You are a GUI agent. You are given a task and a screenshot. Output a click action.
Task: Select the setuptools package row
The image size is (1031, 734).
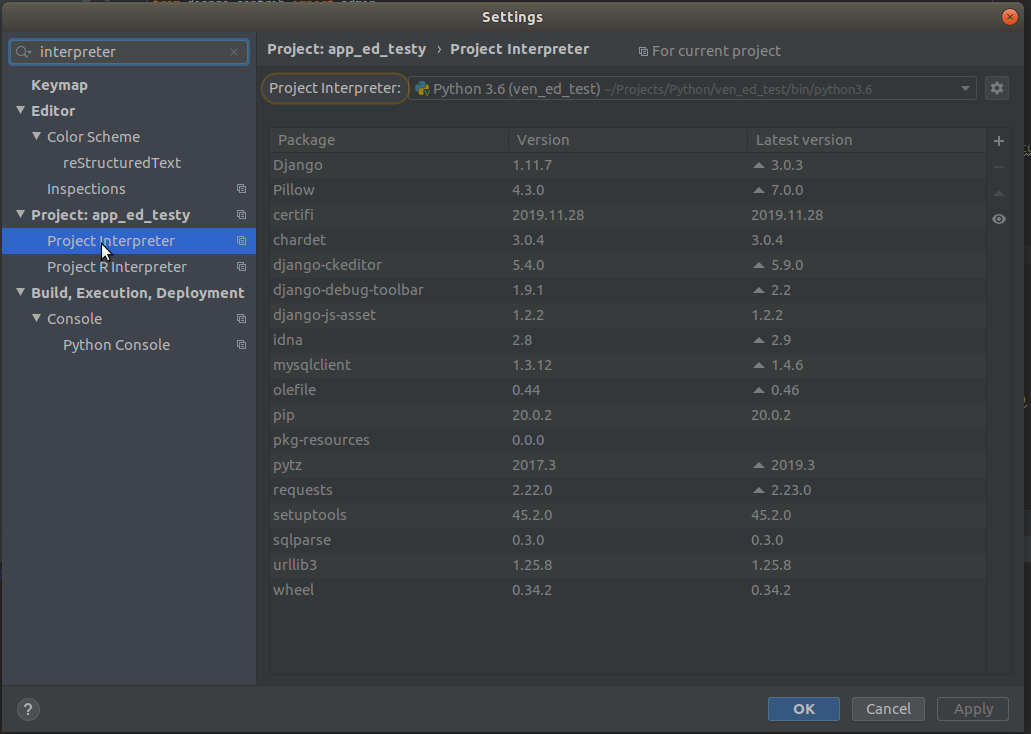(627, 515)
